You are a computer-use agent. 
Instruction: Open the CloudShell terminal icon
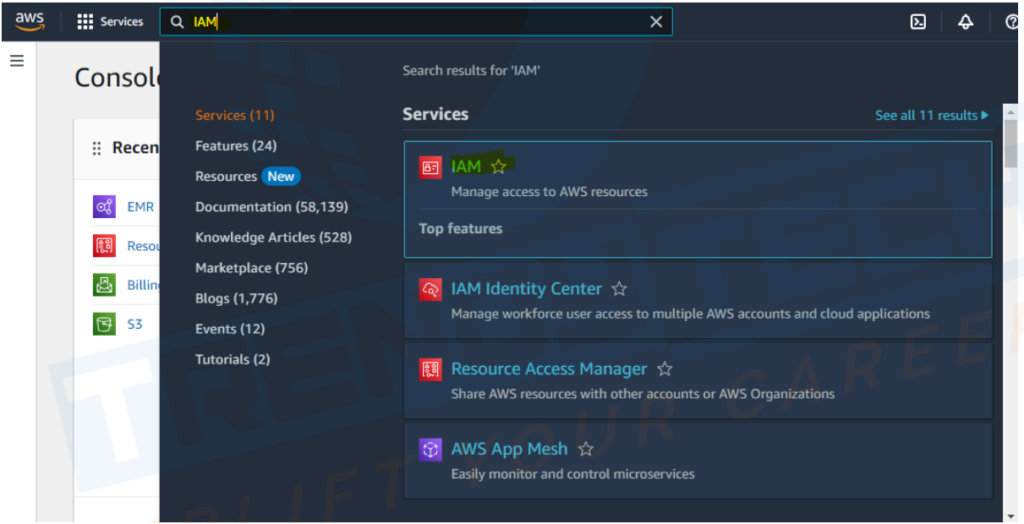point(918,22)
